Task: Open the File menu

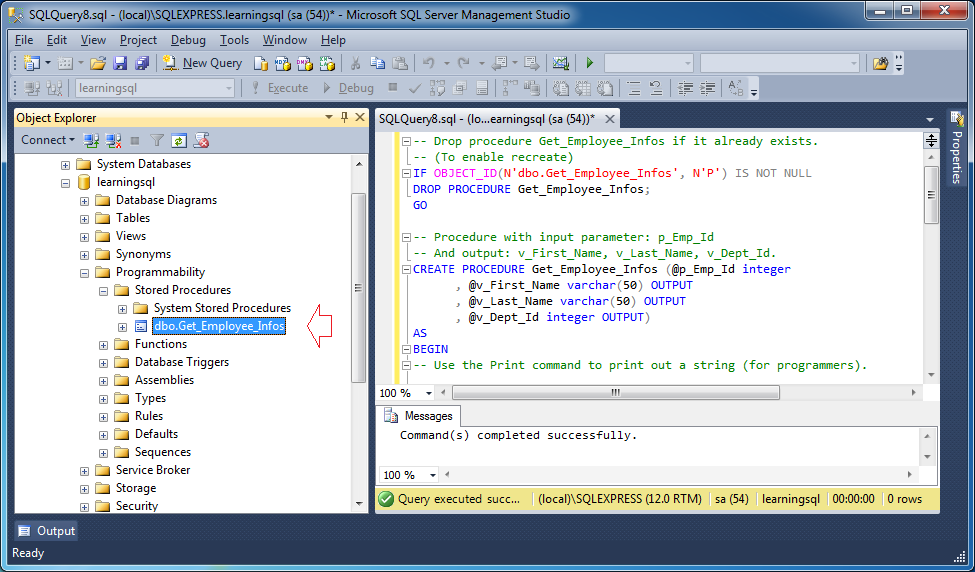Action: (24, 40)
